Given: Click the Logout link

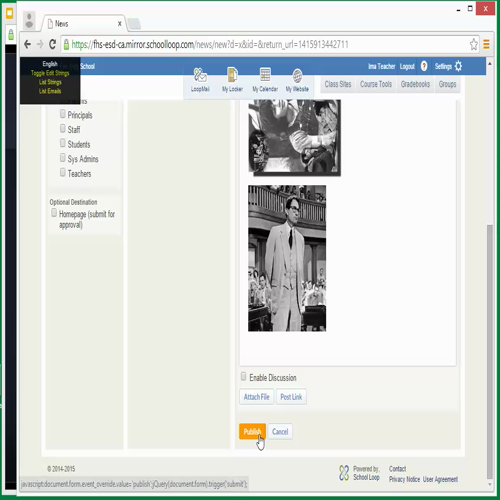Looking at the screenshot, I should point(407,66).
